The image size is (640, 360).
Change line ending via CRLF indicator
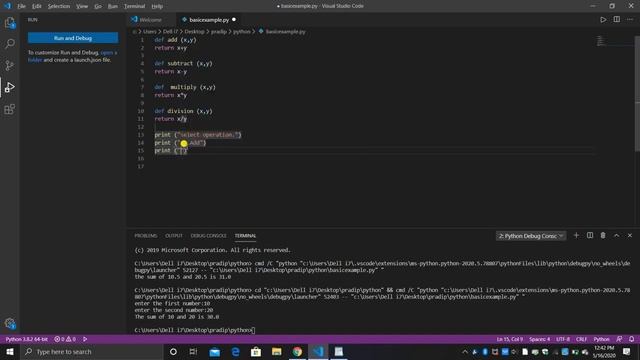[x=582, y=339]
